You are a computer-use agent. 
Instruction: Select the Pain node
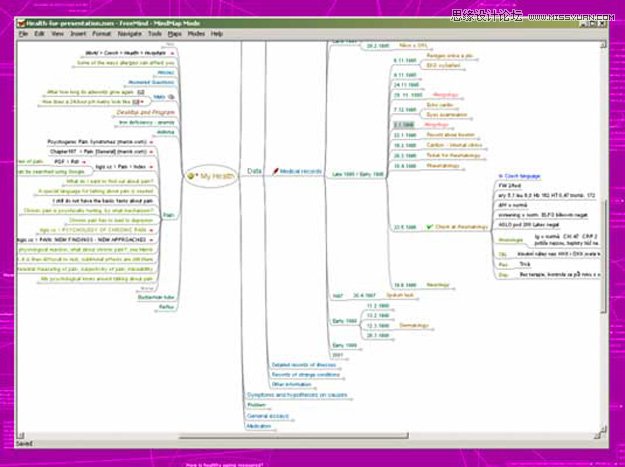[x=169, y=215]
